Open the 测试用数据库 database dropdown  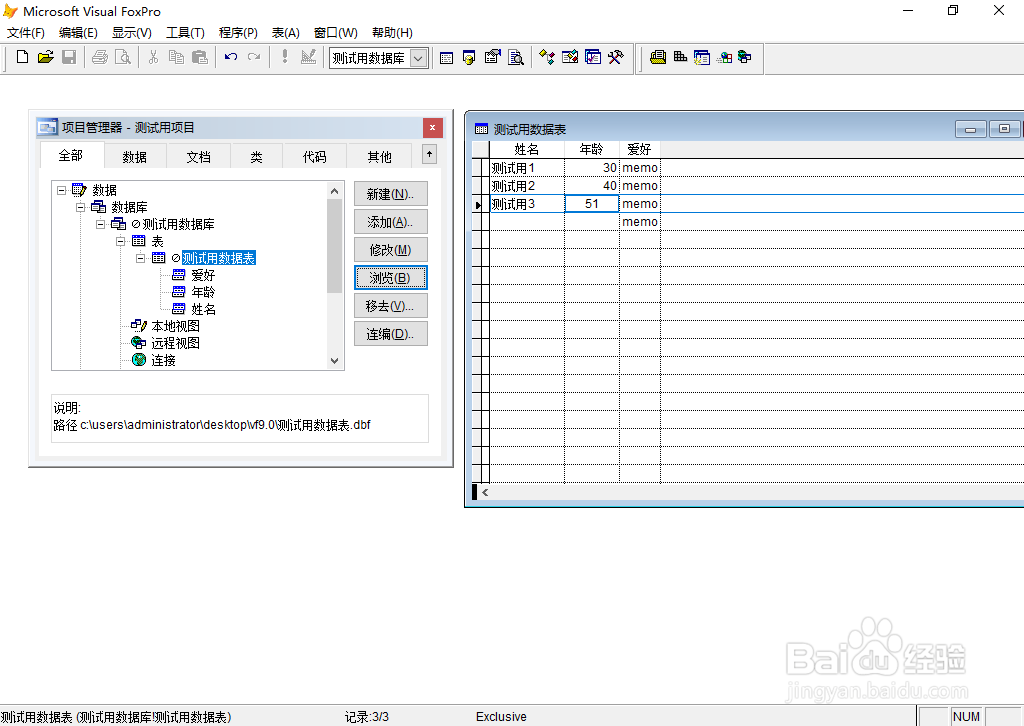point(419,58)
